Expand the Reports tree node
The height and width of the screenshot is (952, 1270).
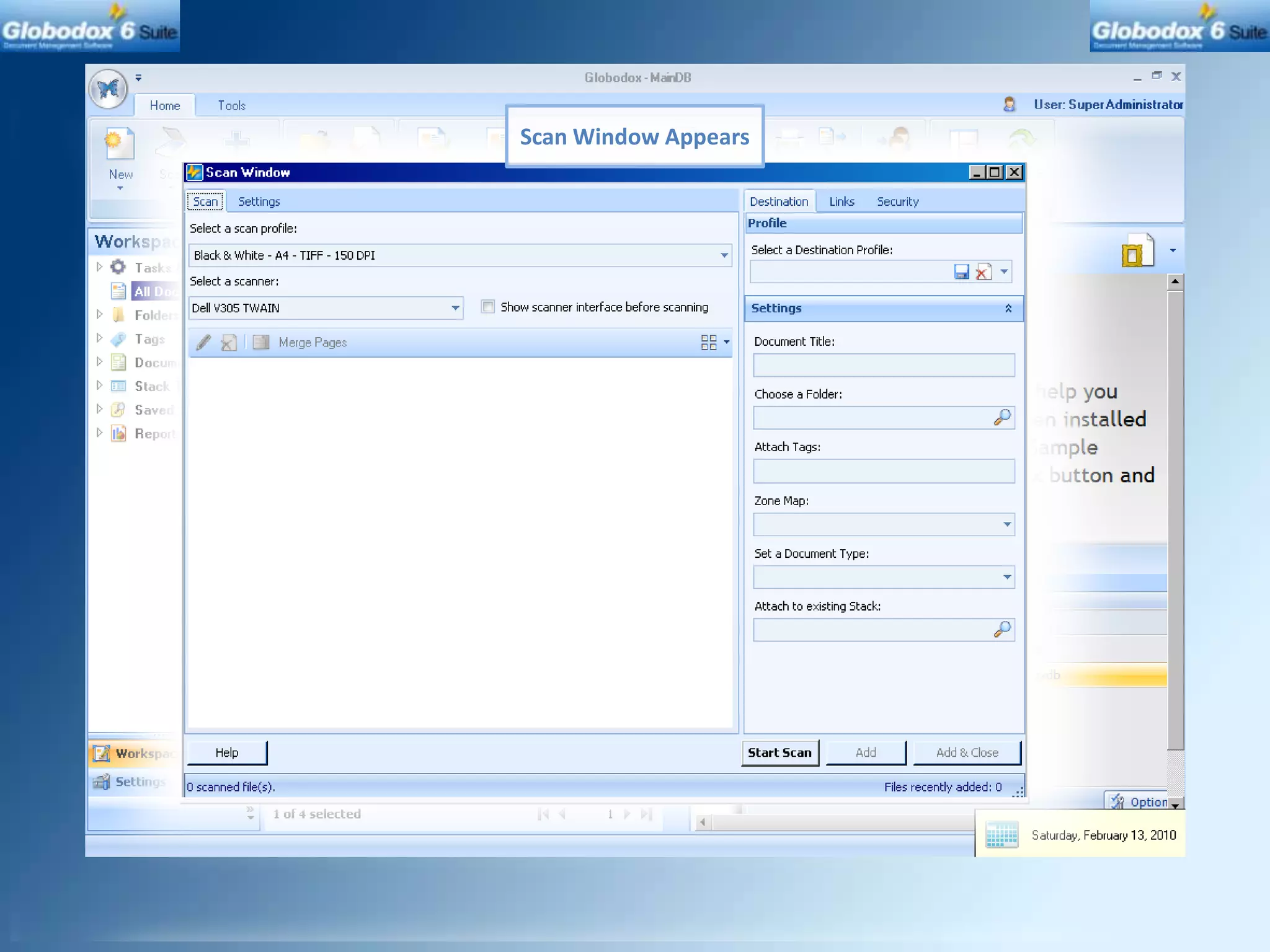(x=99, y=433)
